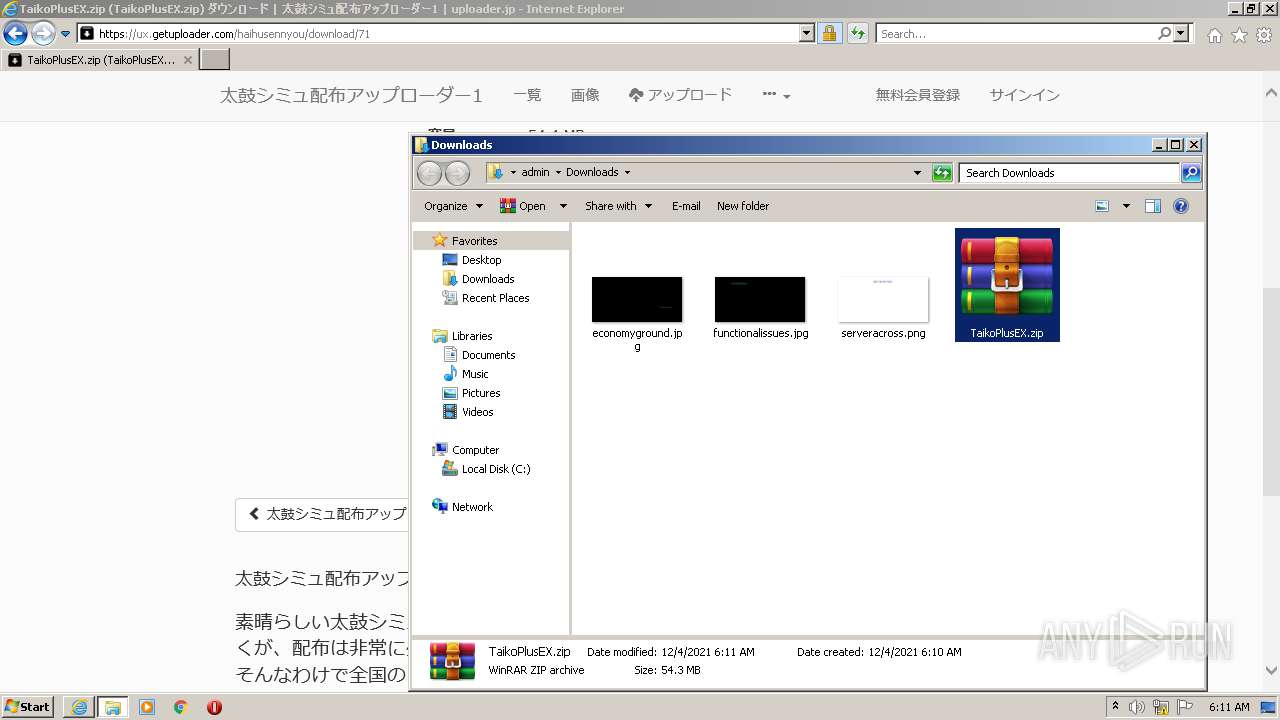
Task: Open the Share with menu
Action: [x=618, y=206]
